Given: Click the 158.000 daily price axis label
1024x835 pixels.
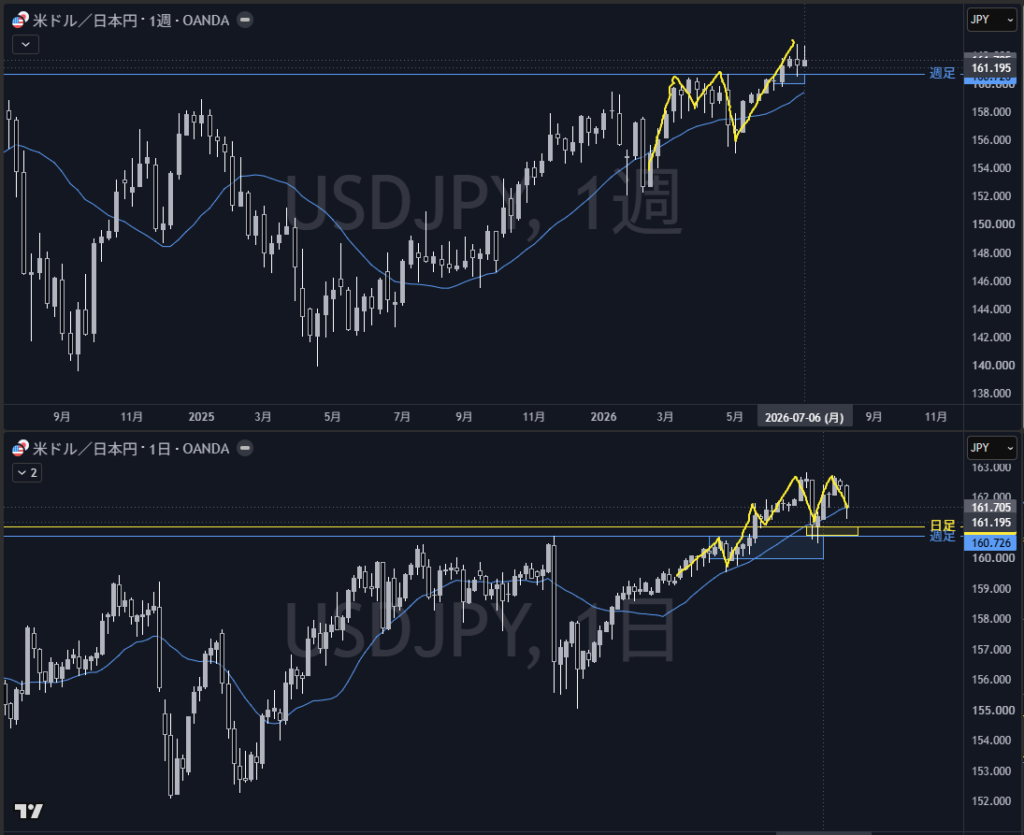Looking at the screenshot, I should tap(993, 618).
